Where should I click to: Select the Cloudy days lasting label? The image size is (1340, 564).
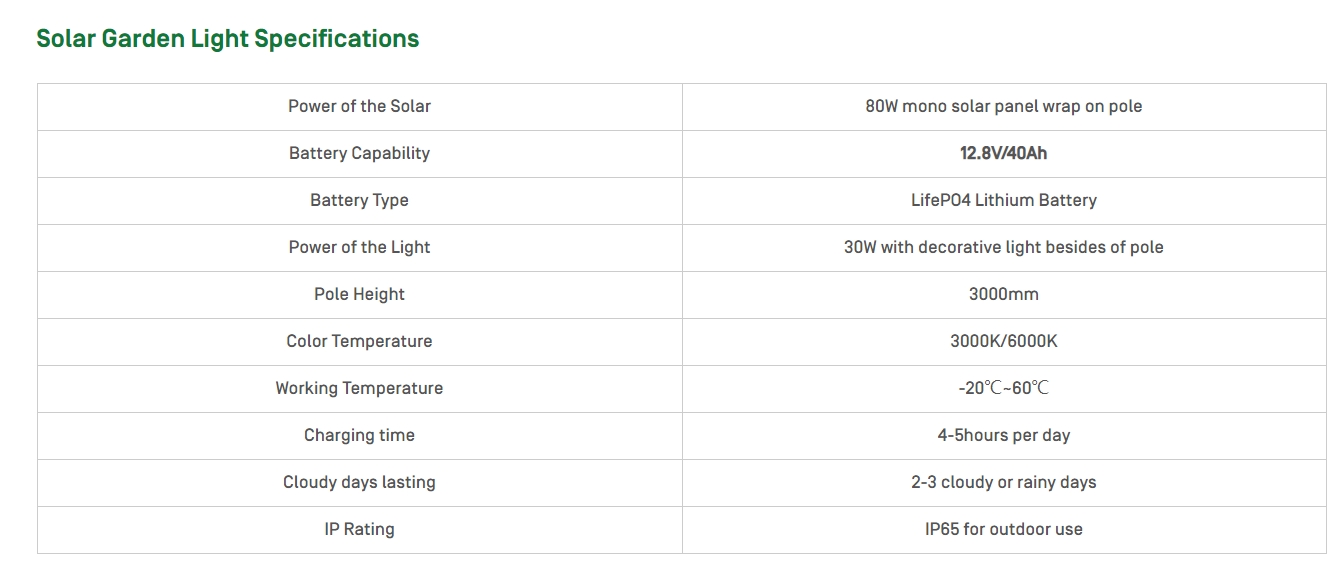(x=359, y=482)
